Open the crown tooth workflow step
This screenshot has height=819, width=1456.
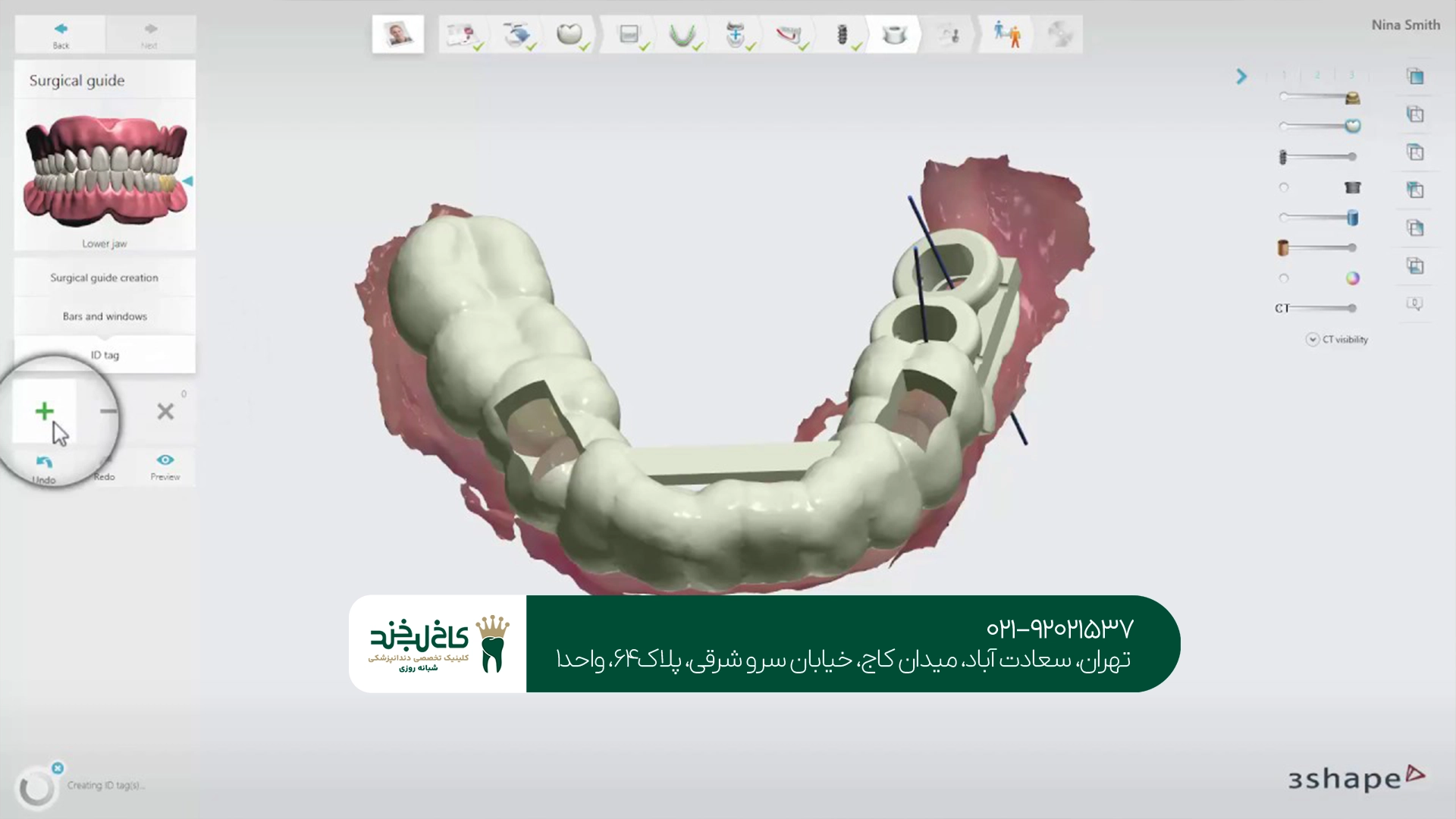(x=570, y=35)
